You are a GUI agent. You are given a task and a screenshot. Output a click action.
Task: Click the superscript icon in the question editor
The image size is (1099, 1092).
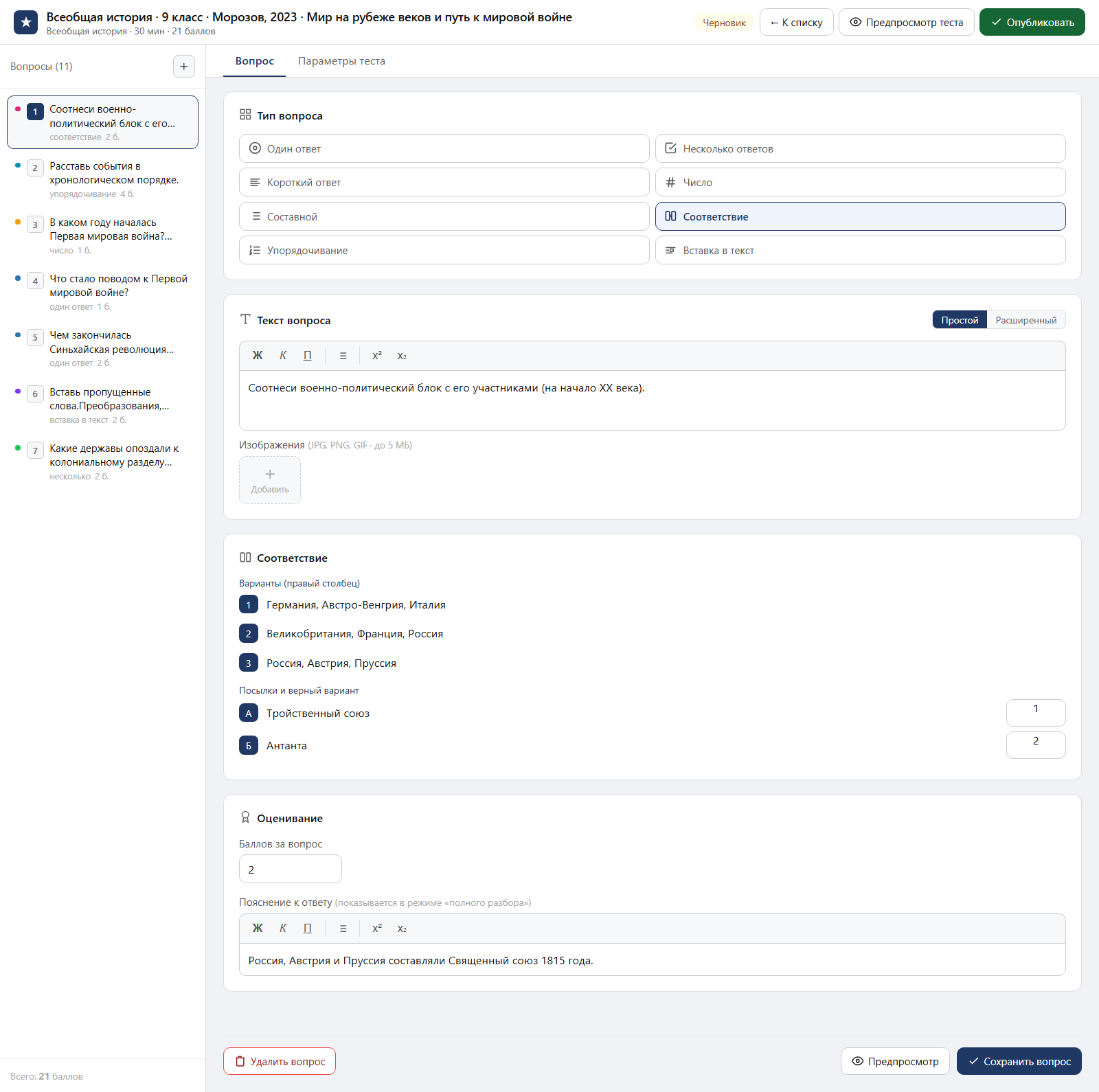(377, 356)
